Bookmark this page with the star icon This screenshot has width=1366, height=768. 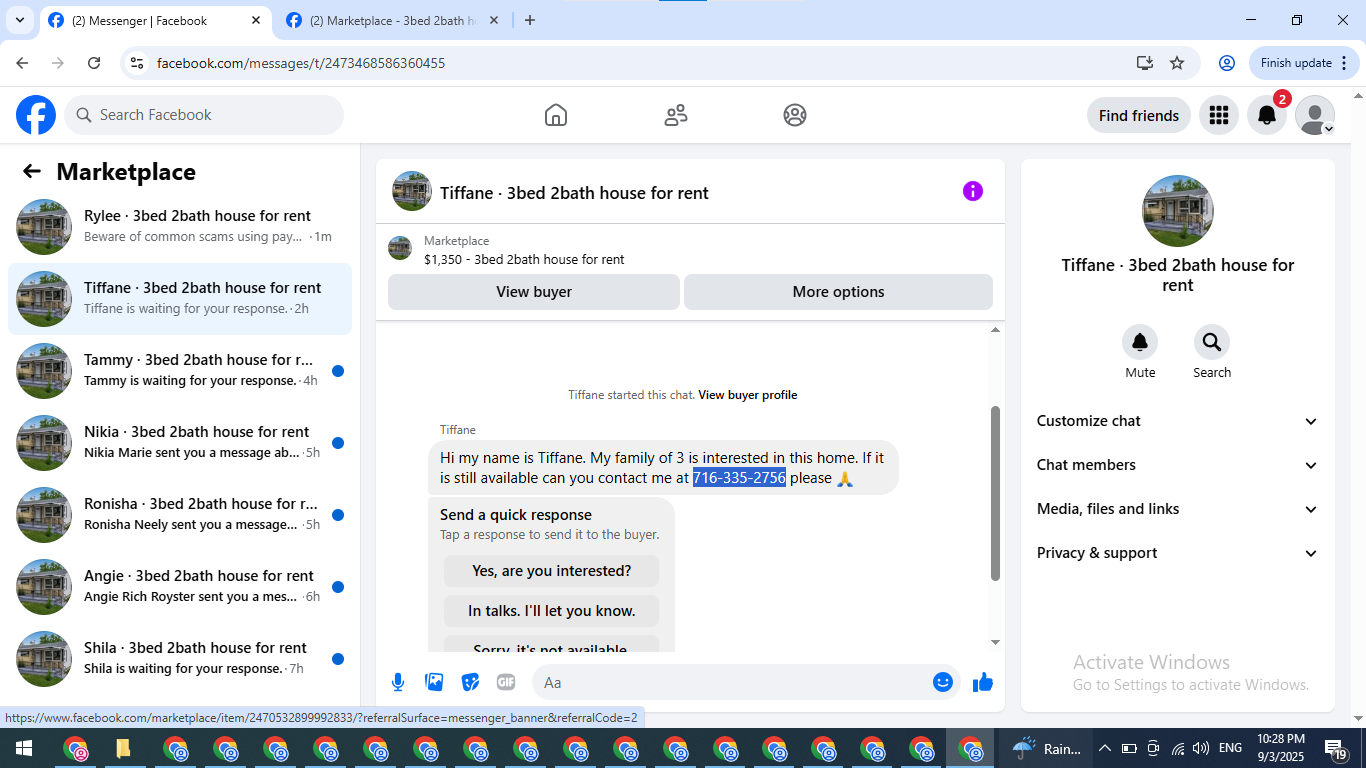1177,63
